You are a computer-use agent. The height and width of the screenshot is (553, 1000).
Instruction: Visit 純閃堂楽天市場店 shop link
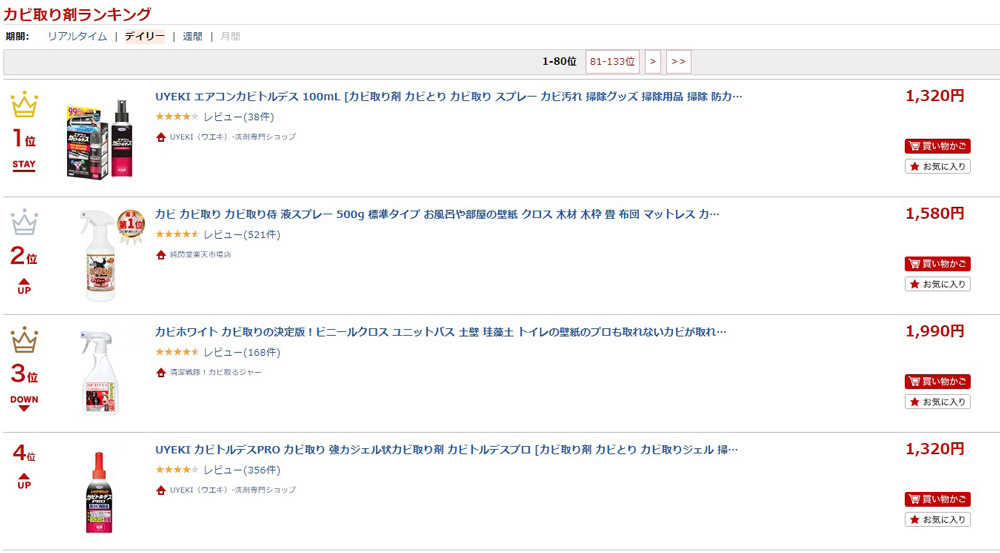tap(200, 254)
